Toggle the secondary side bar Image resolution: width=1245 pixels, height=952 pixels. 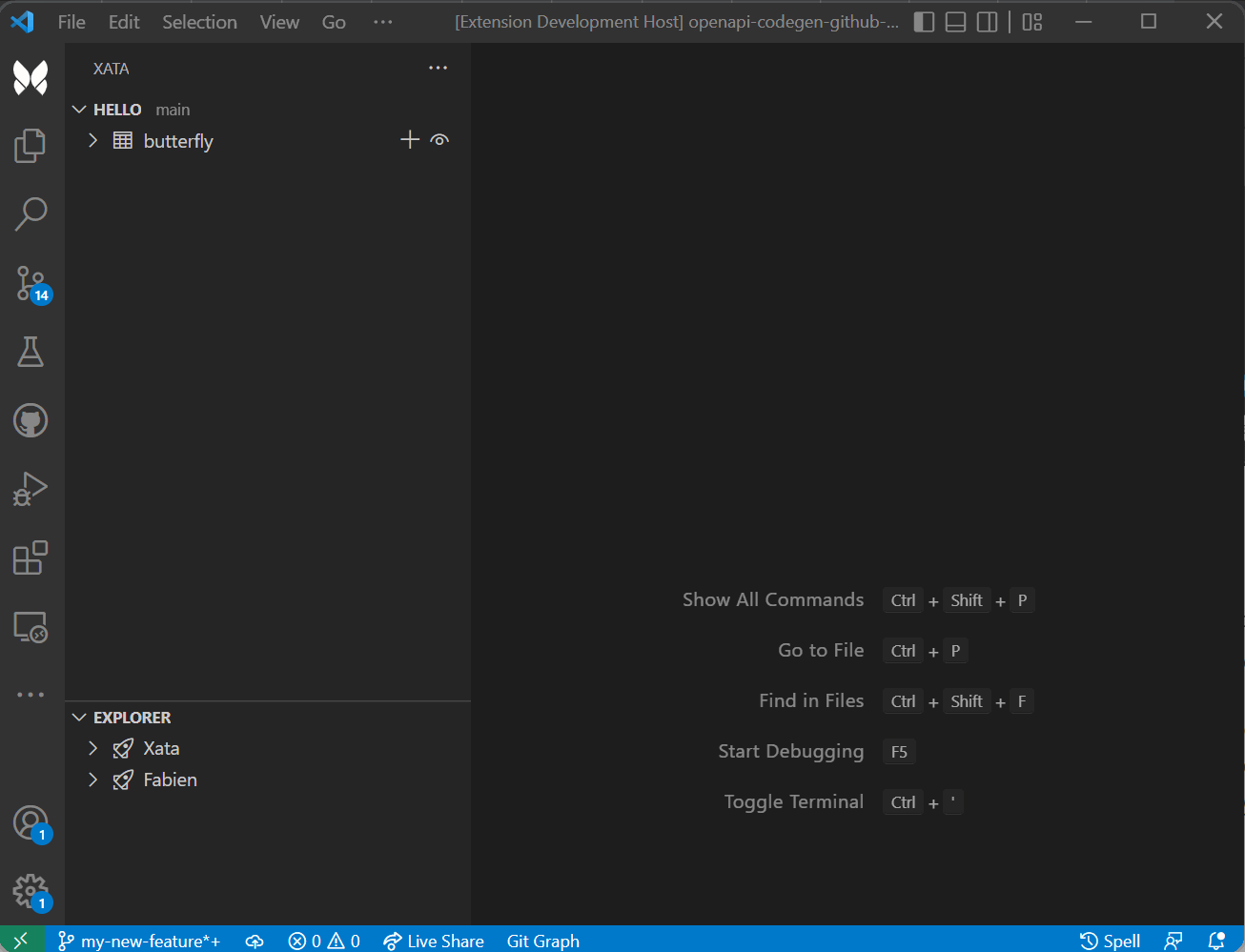pos(988,21)
